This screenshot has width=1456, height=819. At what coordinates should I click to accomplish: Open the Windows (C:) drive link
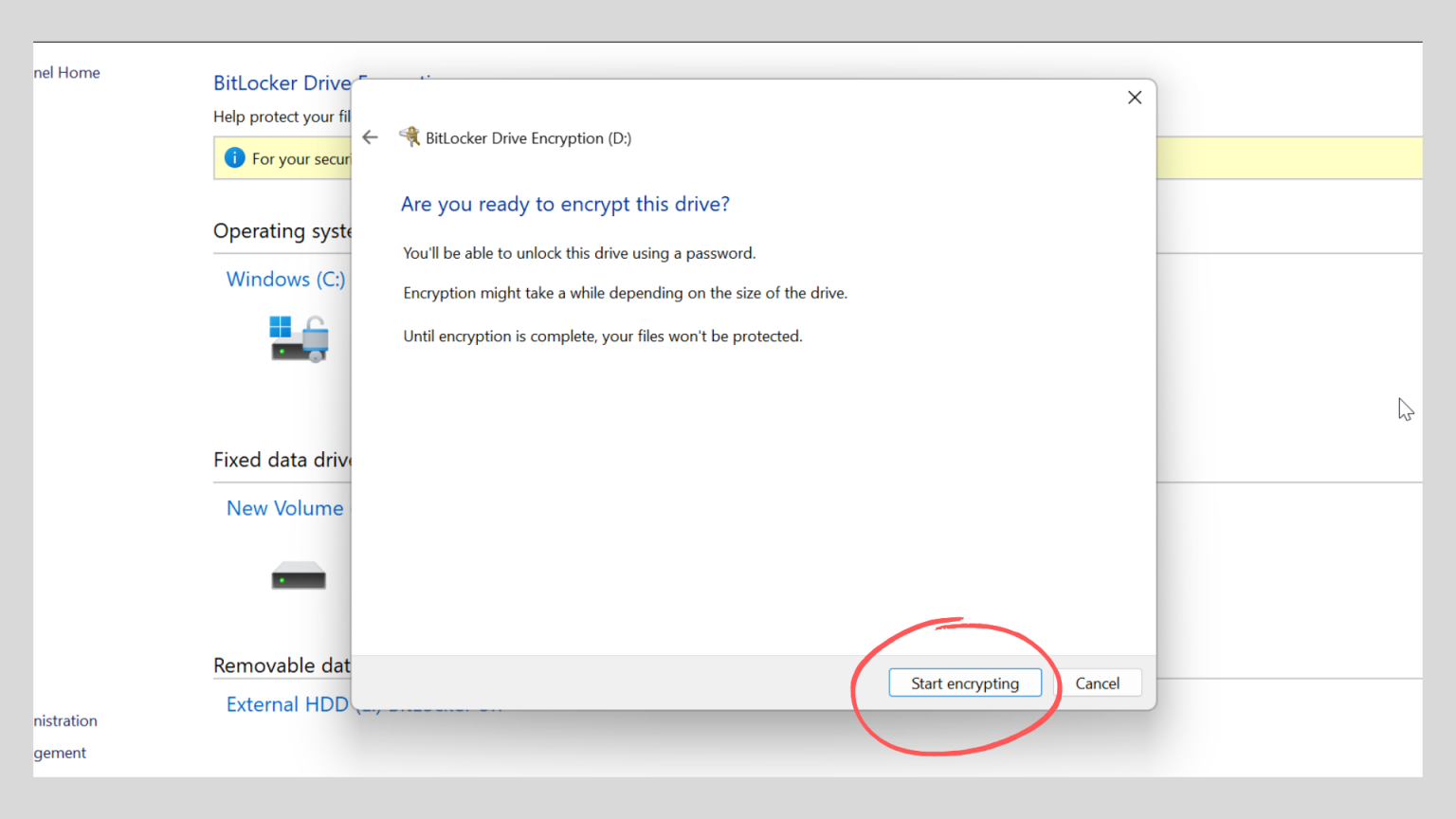[x=285, y=279]
